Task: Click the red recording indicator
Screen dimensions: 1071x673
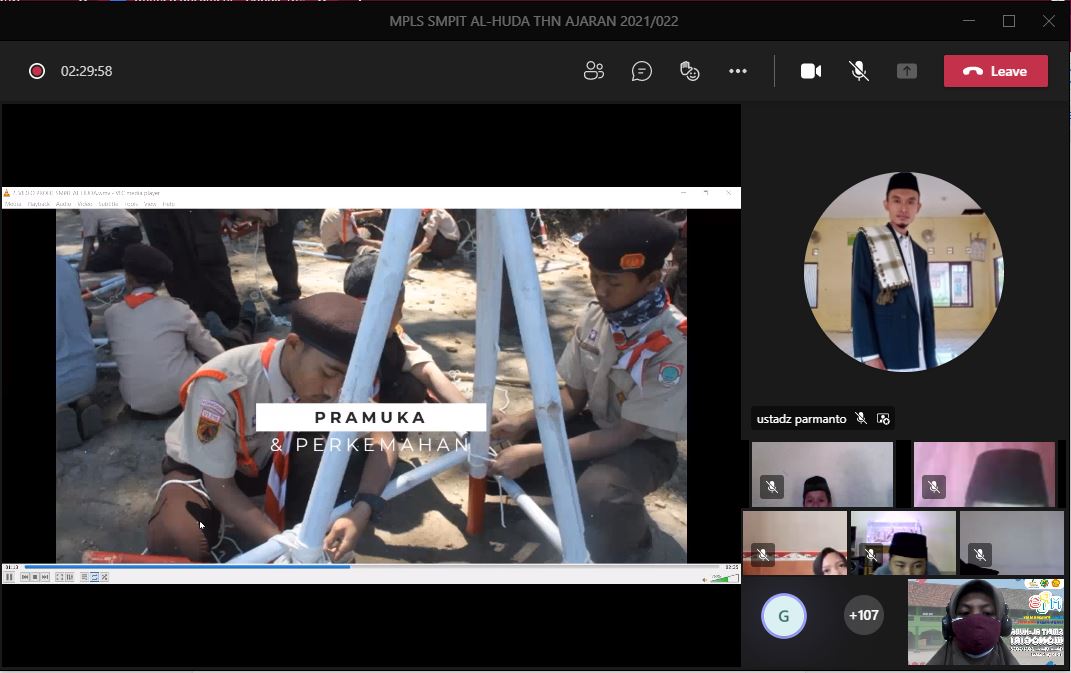Action: tap(37, 71)
